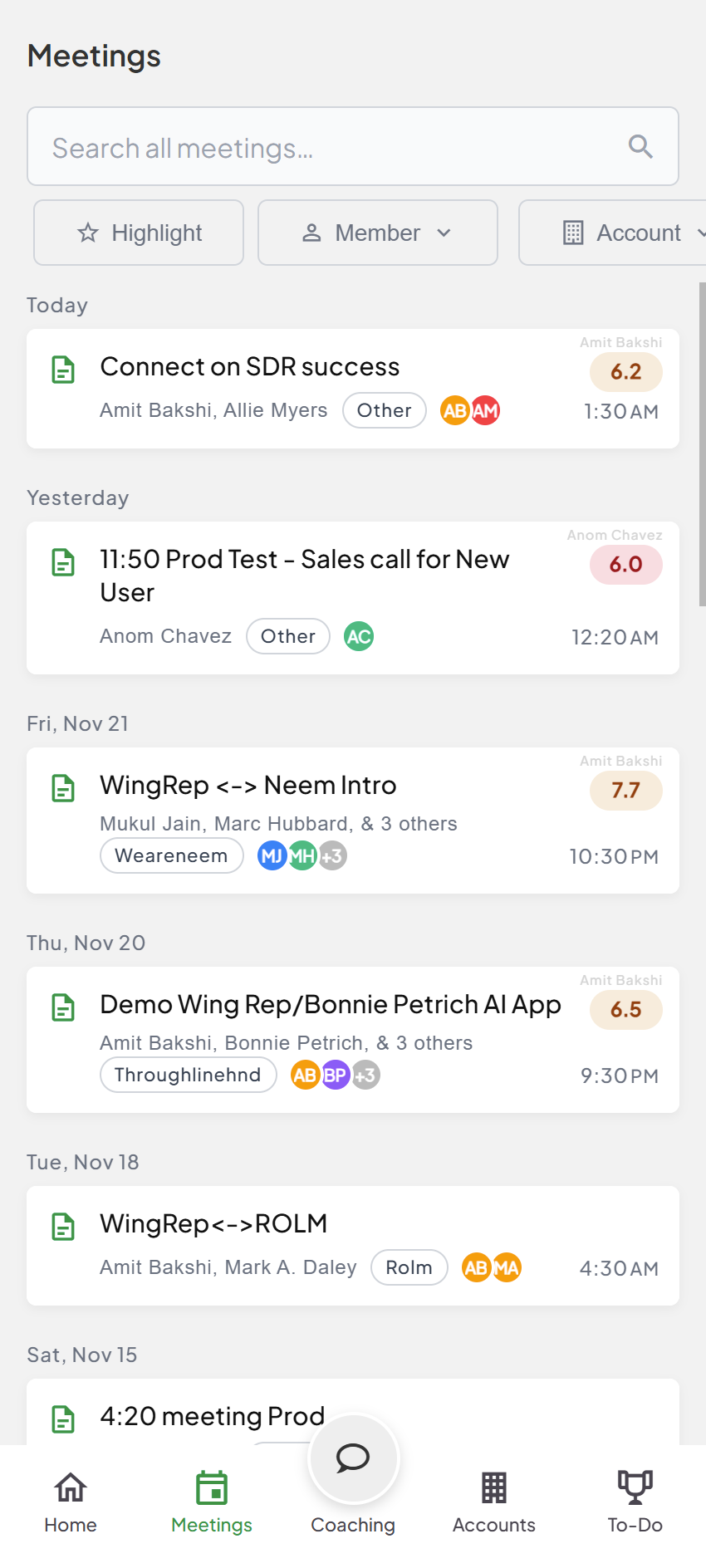Toggle the Highlight star filter
The image size is (706, 1568).
tap(139, 233)
